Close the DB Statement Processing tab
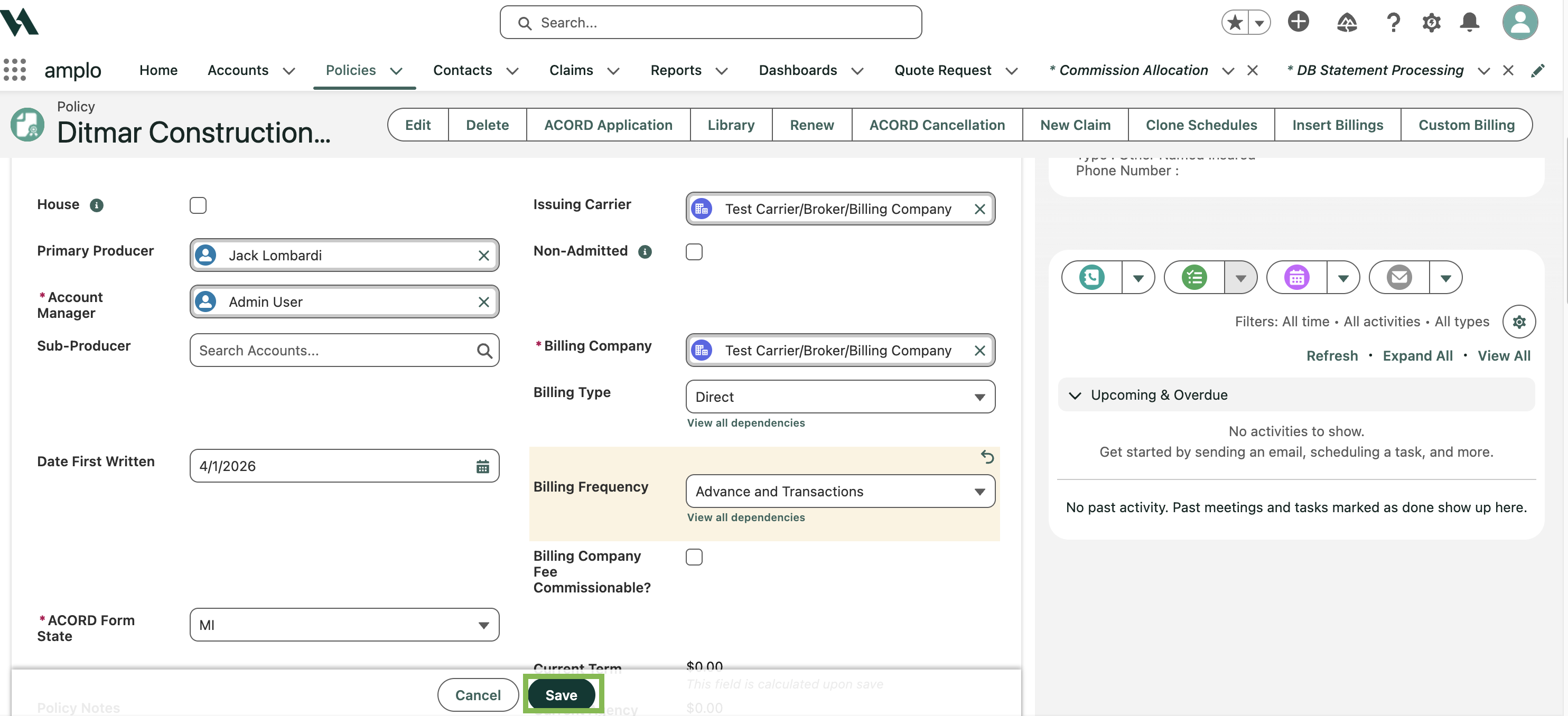Image resolution: width=1568 pixels, height=716 pixels. (x=1508, y=71)
